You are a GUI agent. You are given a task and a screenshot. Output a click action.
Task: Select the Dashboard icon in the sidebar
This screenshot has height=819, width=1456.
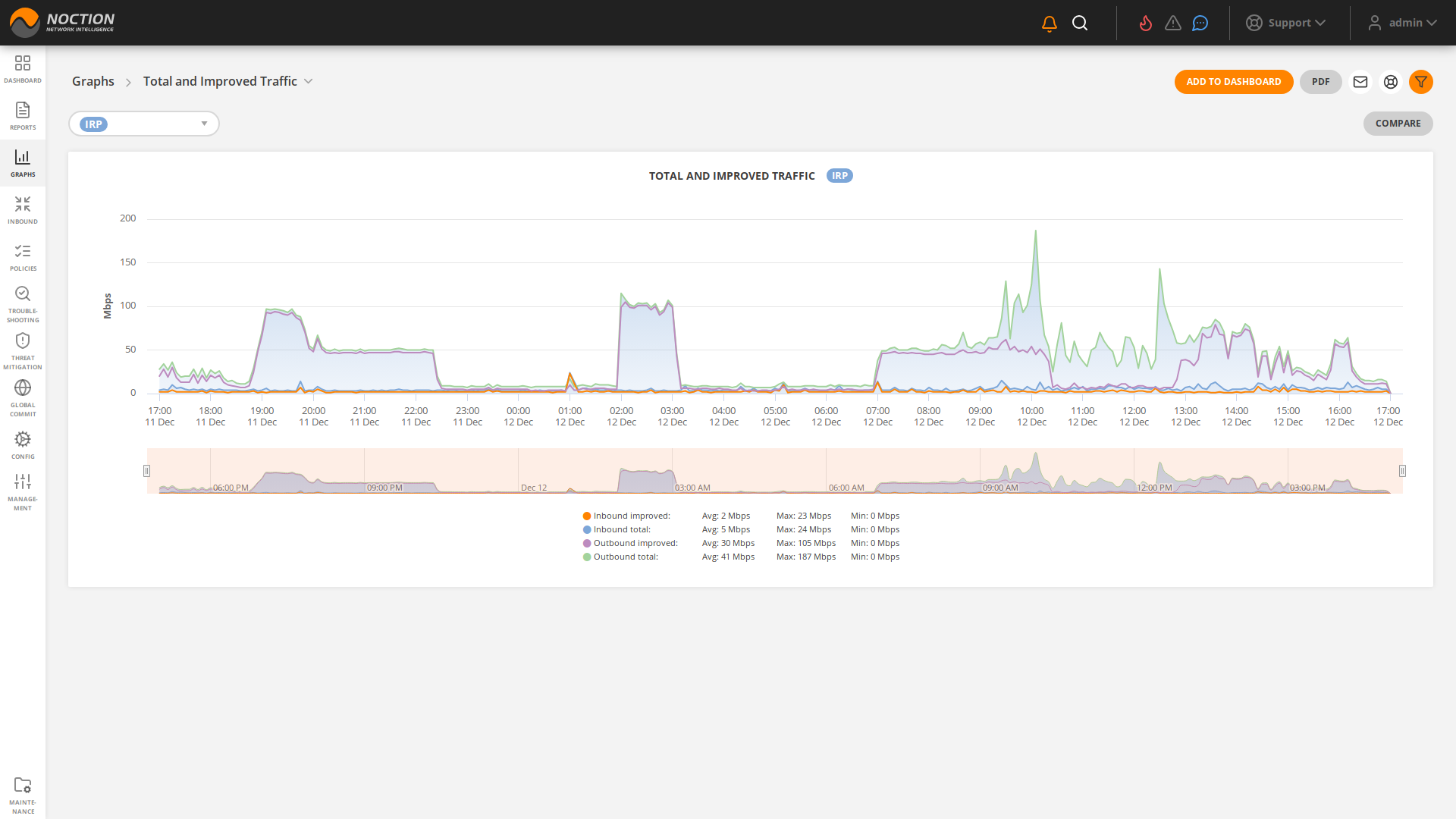[x=23, y=68]
